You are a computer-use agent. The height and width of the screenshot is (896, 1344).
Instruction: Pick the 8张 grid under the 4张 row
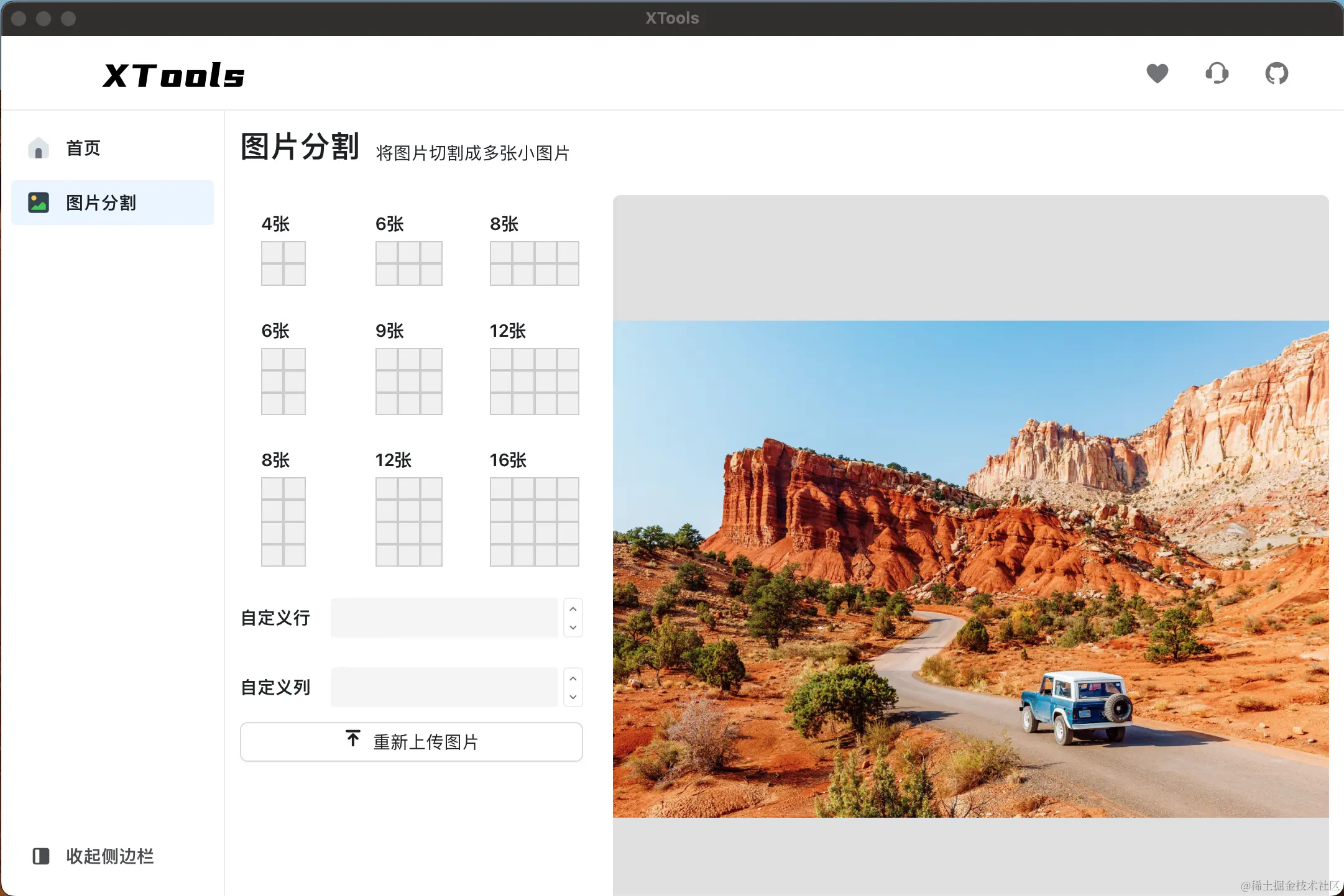pos(283,521)
